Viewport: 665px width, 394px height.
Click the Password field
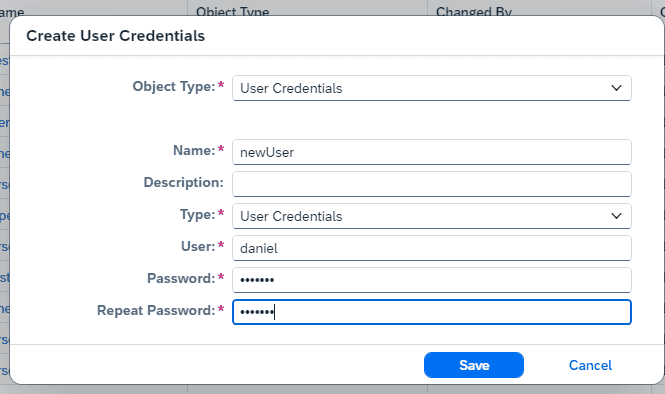coord(432,280)
